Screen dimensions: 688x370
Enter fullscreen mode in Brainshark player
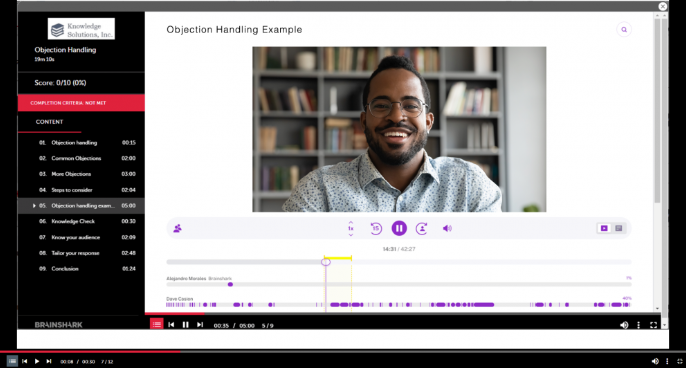click(653, 325)
